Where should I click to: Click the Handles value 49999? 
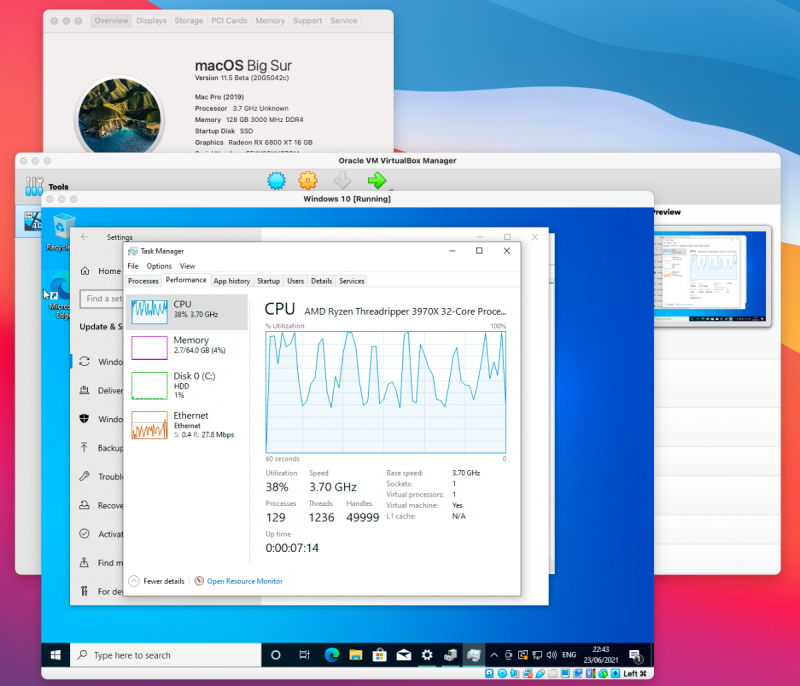point(363,517)
